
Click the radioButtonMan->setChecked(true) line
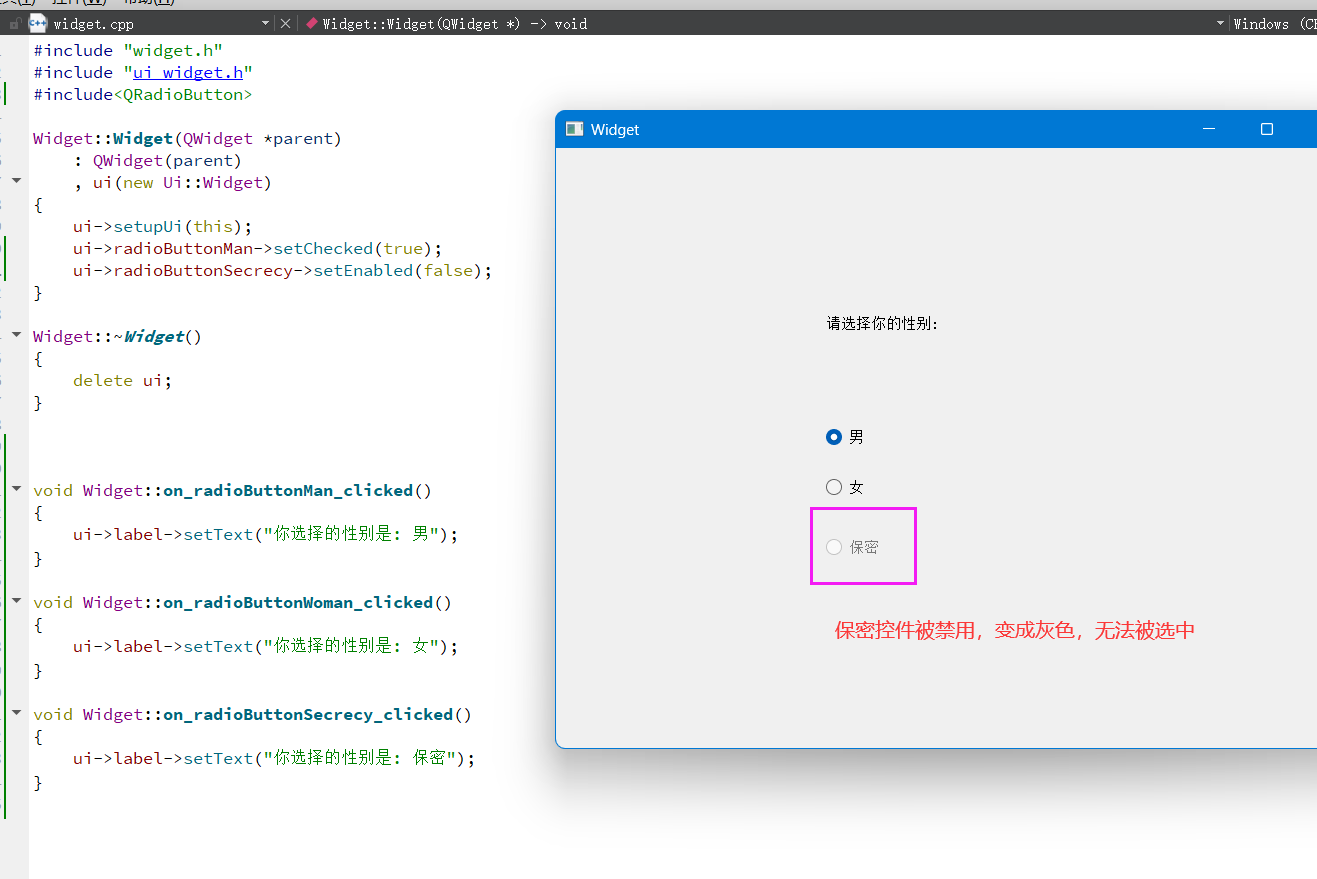[x=257, y=248]
